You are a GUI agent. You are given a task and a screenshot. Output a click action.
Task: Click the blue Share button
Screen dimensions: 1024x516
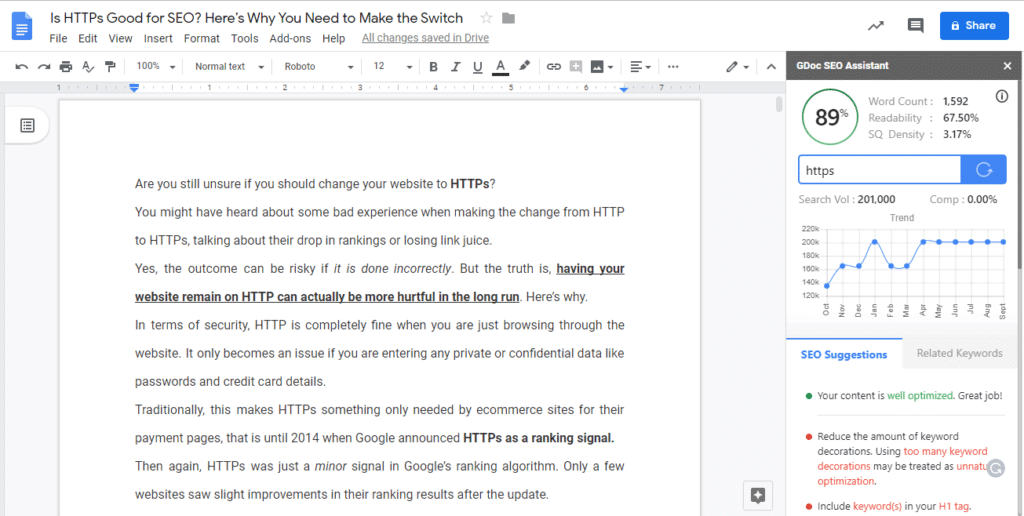tap(967, 26)
